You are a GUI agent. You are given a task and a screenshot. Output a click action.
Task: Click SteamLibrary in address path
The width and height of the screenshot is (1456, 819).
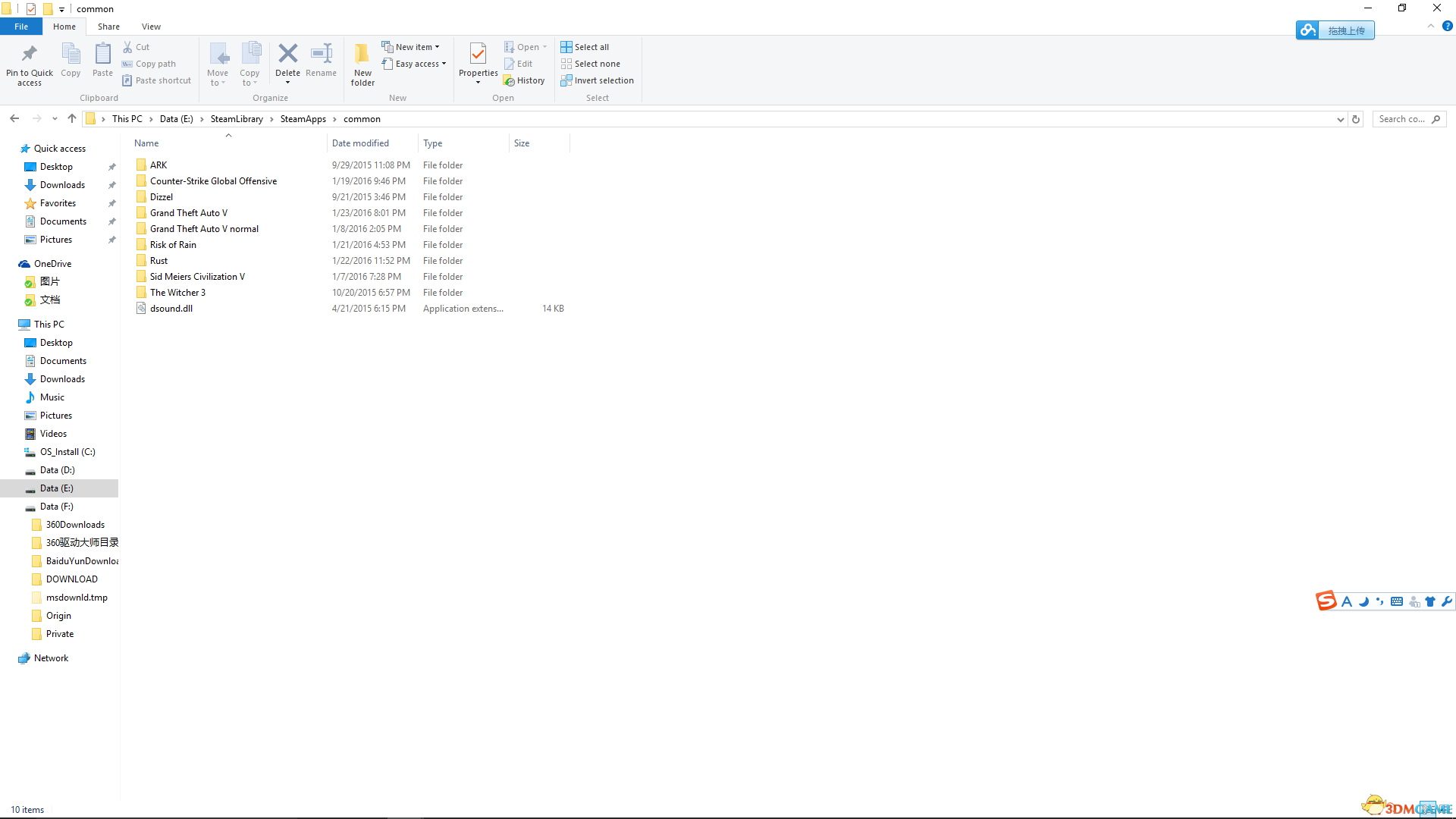(237, 119)
